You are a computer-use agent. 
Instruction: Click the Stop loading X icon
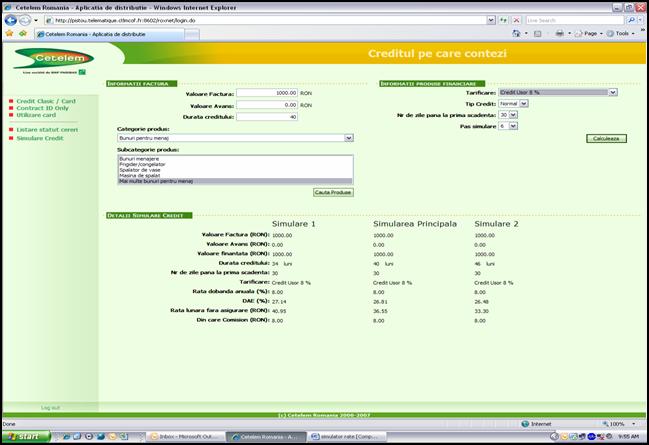[x=516, y=19]
